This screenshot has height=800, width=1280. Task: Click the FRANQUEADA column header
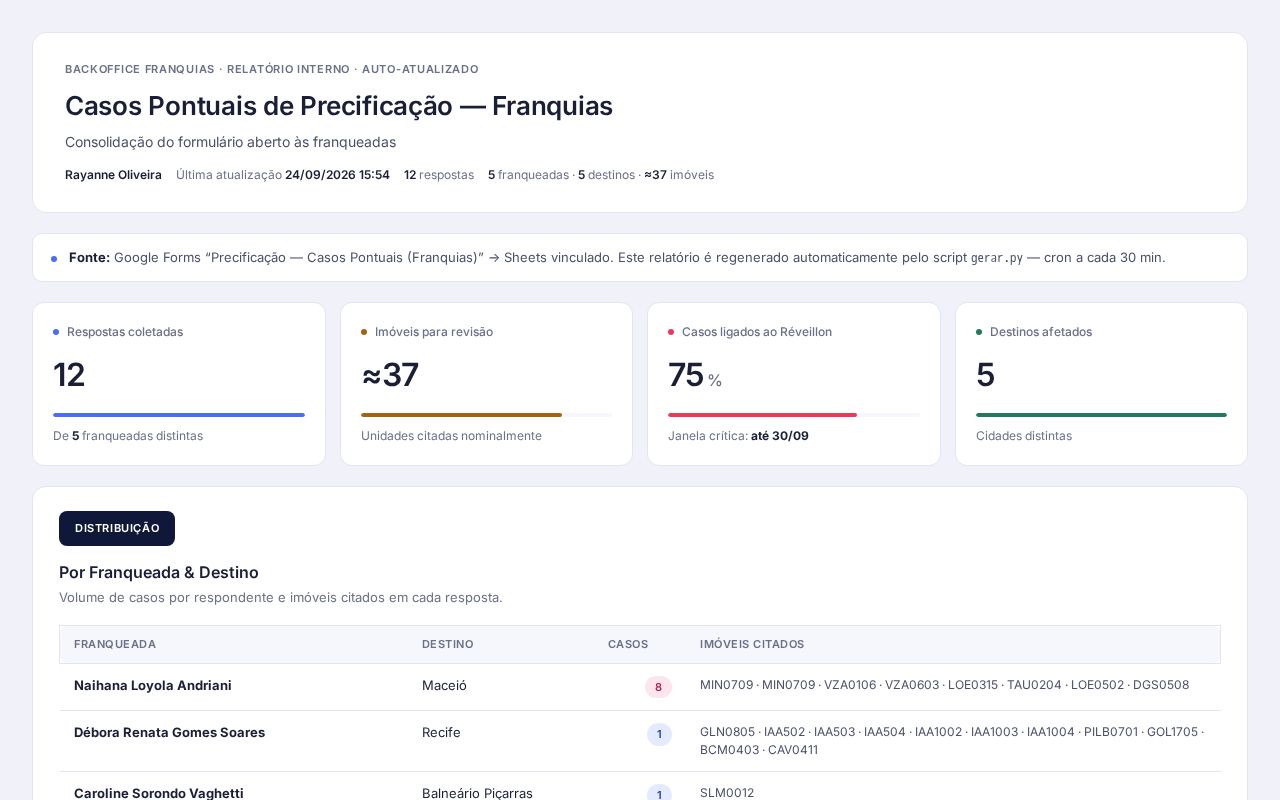pyautogui.click(x=115, y=644)
